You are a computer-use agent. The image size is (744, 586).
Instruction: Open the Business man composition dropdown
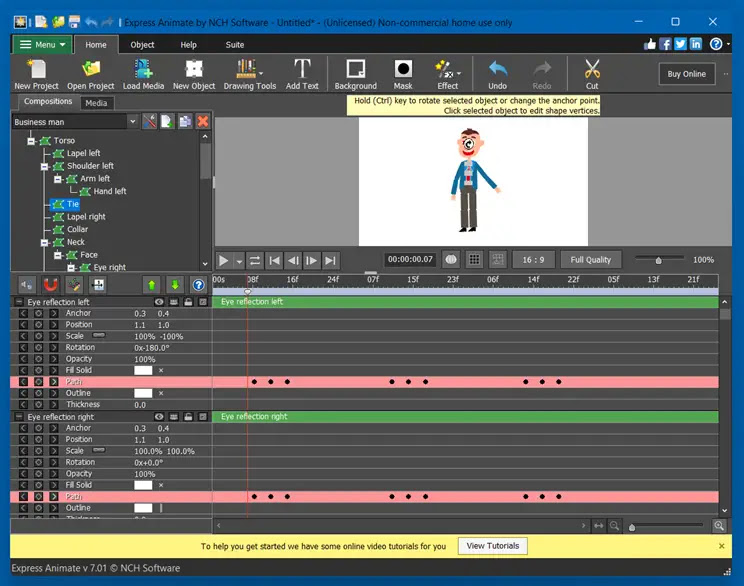(x=133, y=121)
